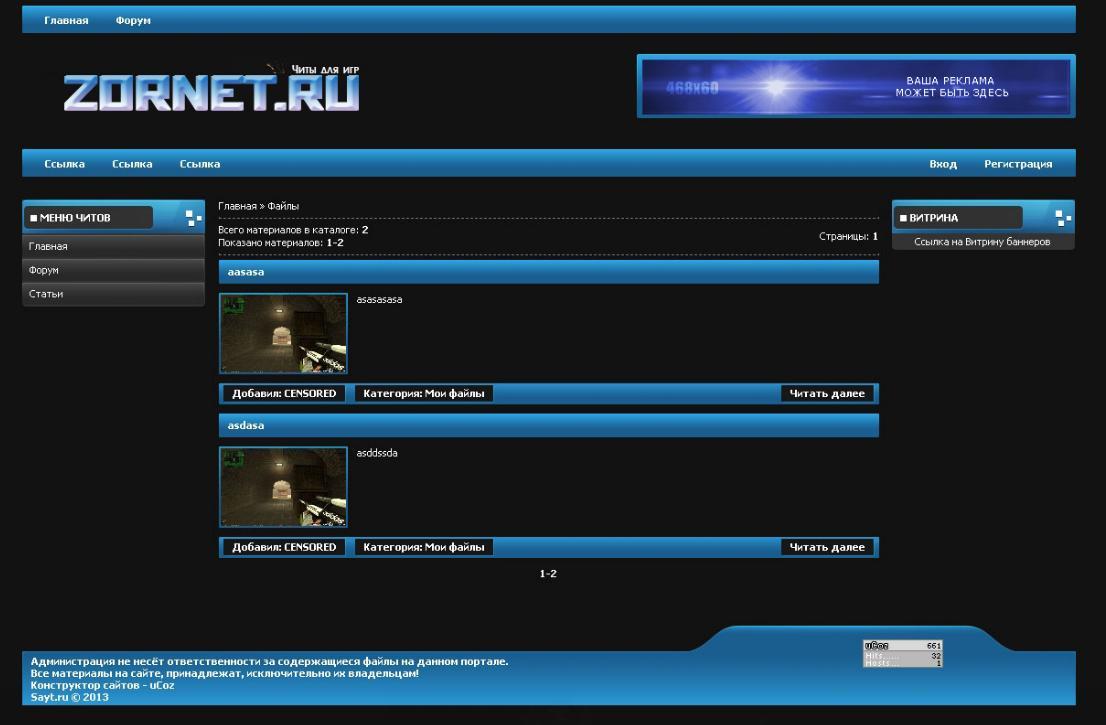Open the aasasa entry screenshot thumbnail

[x=283, y=334]
